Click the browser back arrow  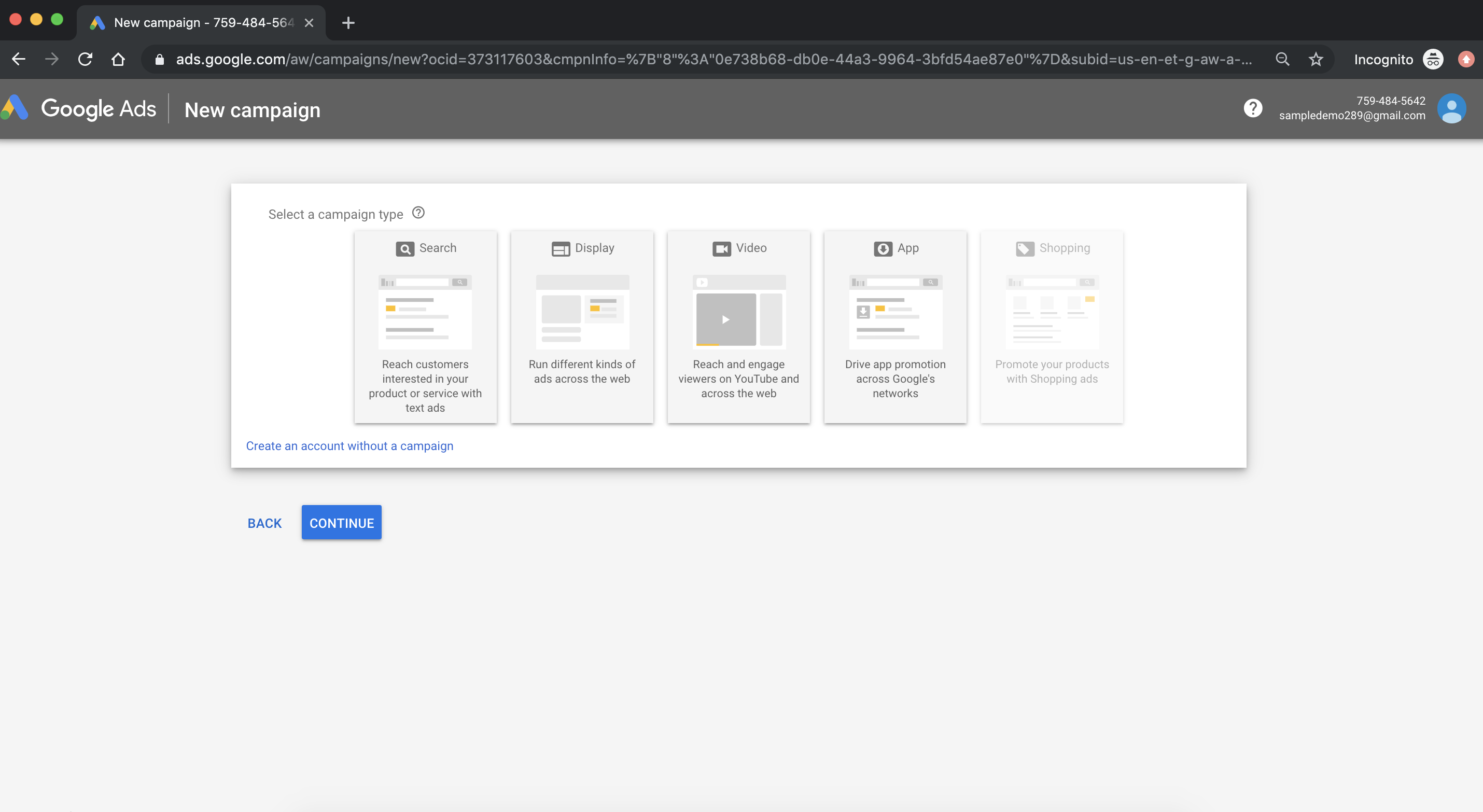19,59
